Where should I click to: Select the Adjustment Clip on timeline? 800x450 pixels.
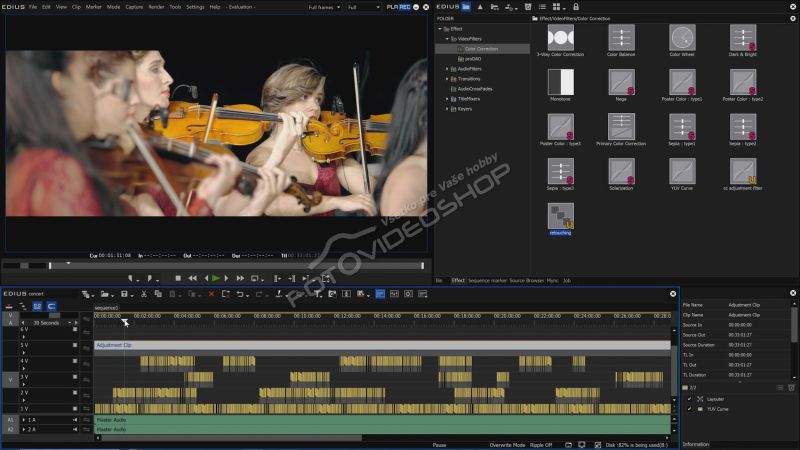(x=382, y=345)
